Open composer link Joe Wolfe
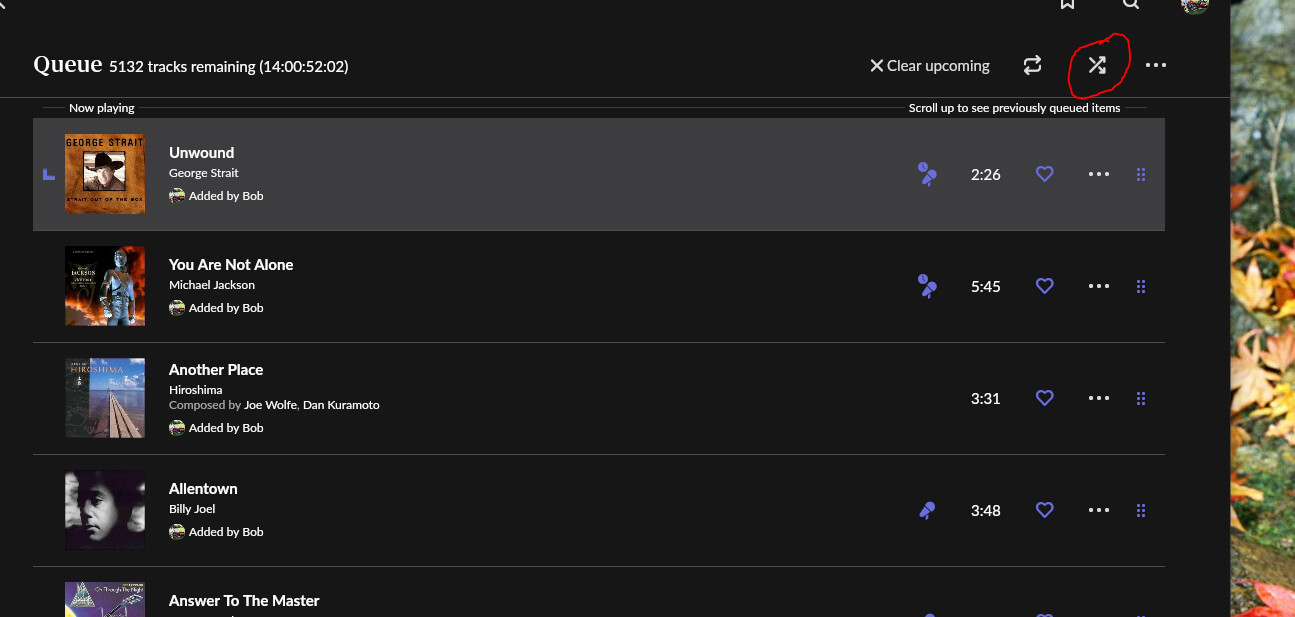Screen dimensions: 1295x617 click(x=270, y=405)
